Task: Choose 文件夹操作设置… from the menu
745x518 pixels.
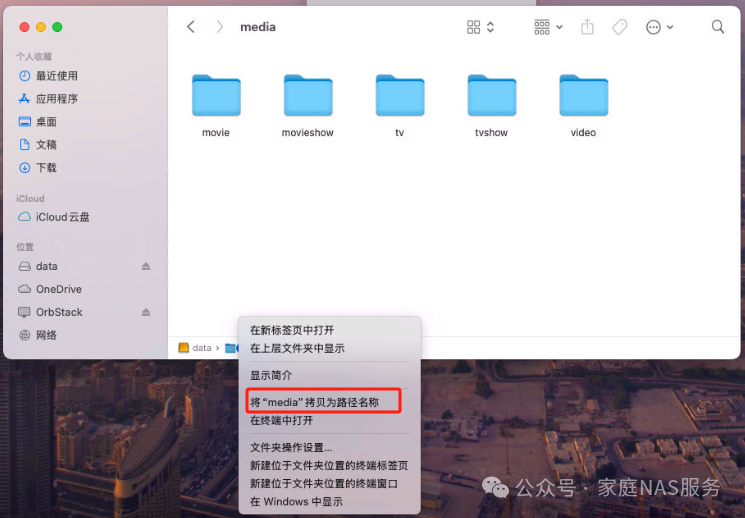Action: [291, 448]
